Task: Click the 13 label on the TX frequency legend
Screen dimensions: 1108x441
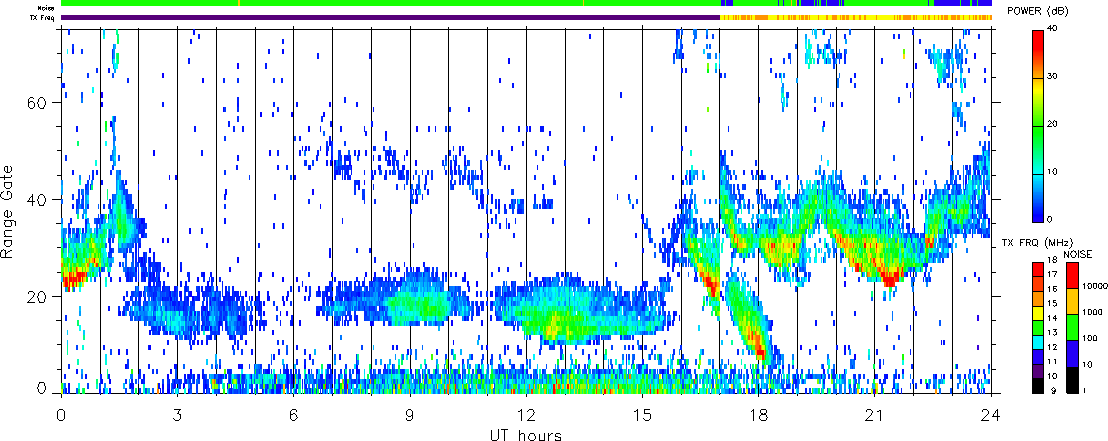Action: tap(1052, 332)
